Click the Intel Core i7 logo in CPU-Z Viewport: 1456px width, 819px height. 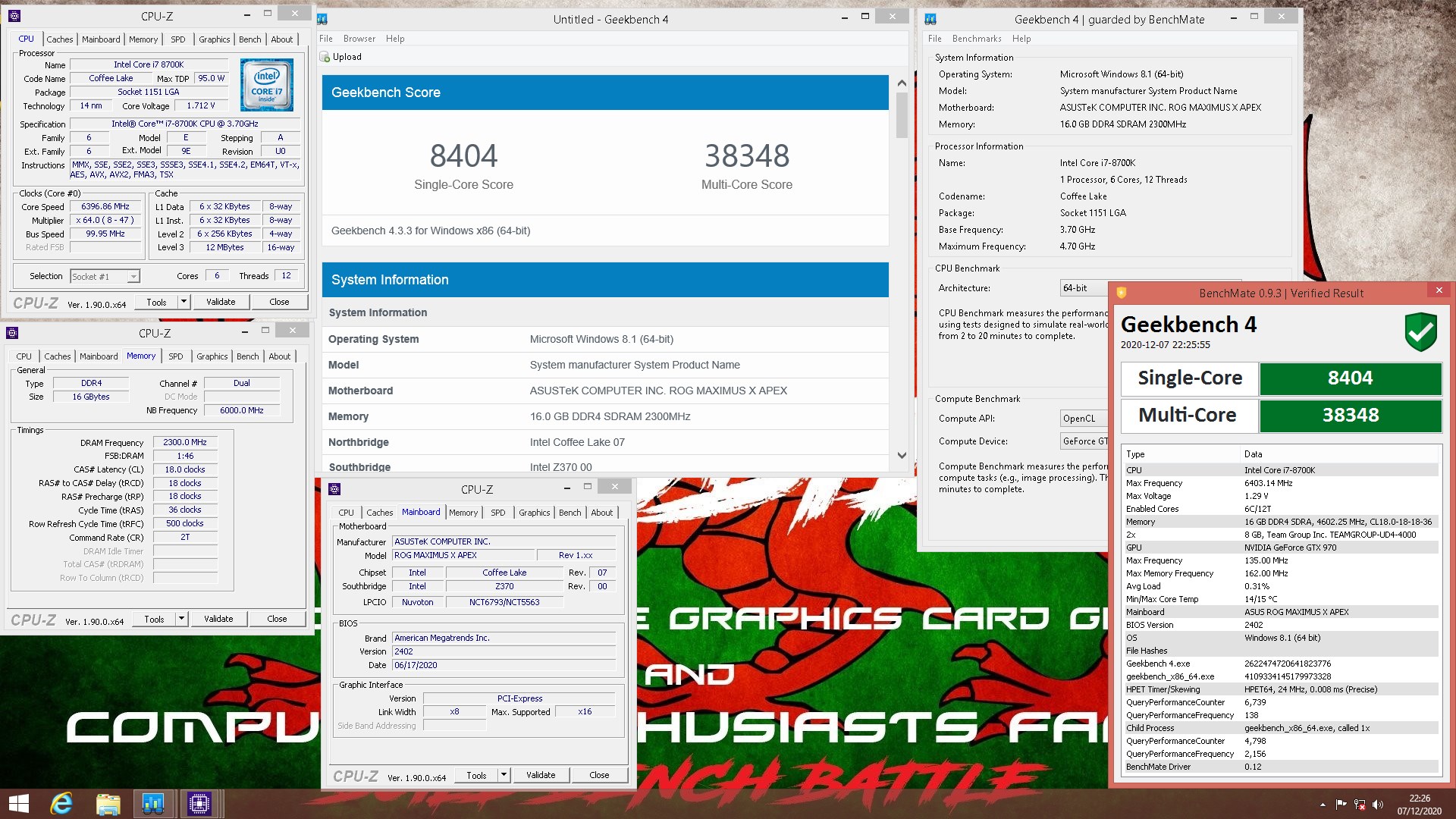pos(267,86)
